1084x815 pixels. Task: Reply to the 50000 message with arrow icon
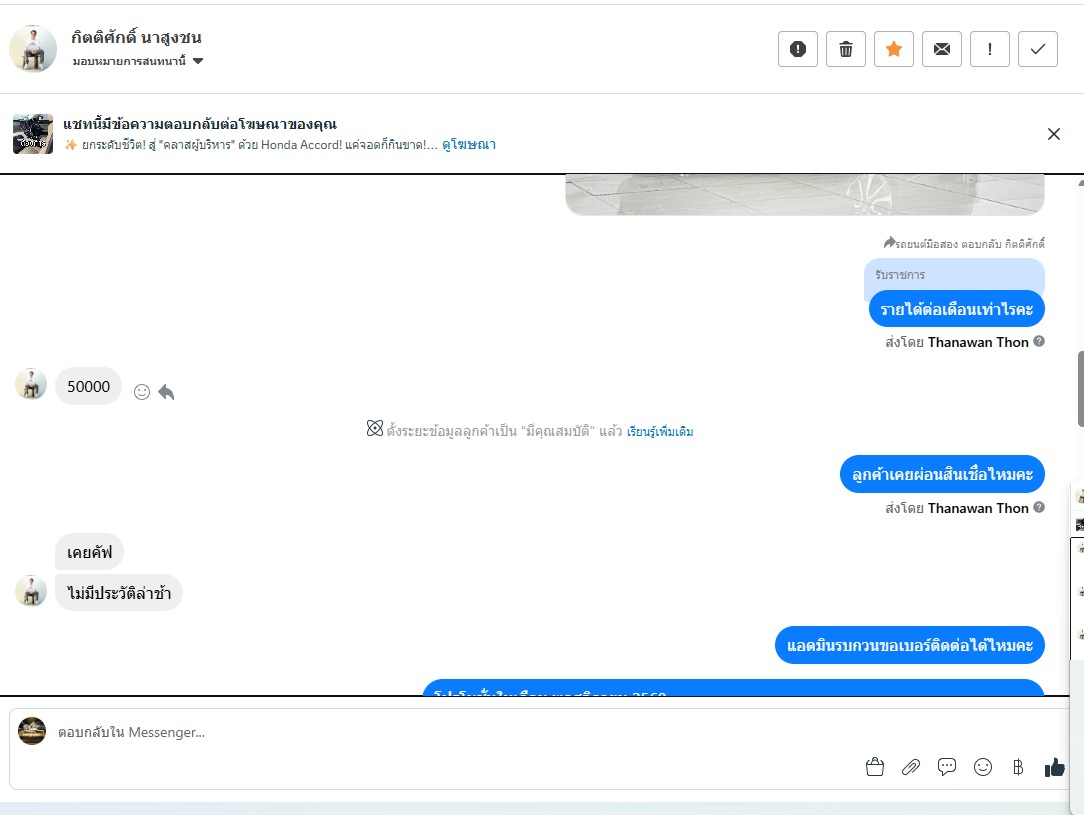166,392
